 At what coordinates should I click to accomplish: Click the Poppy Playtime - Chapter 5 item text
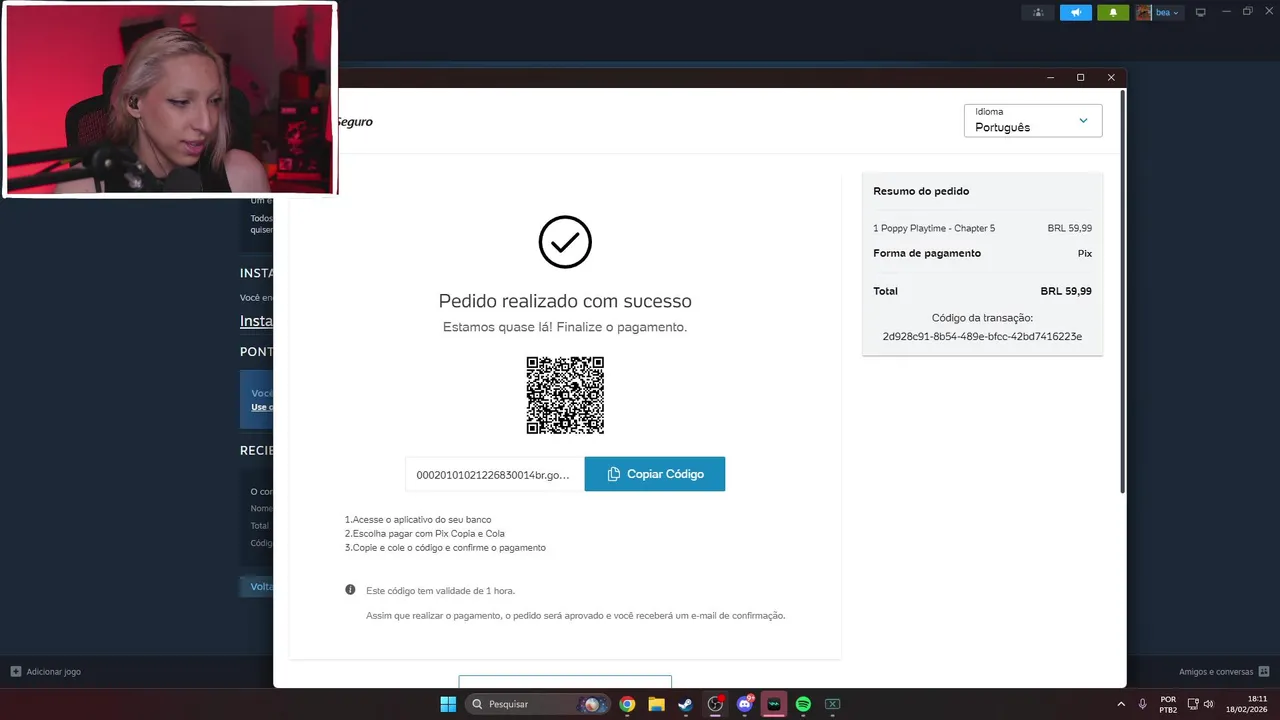coord(934,228)
